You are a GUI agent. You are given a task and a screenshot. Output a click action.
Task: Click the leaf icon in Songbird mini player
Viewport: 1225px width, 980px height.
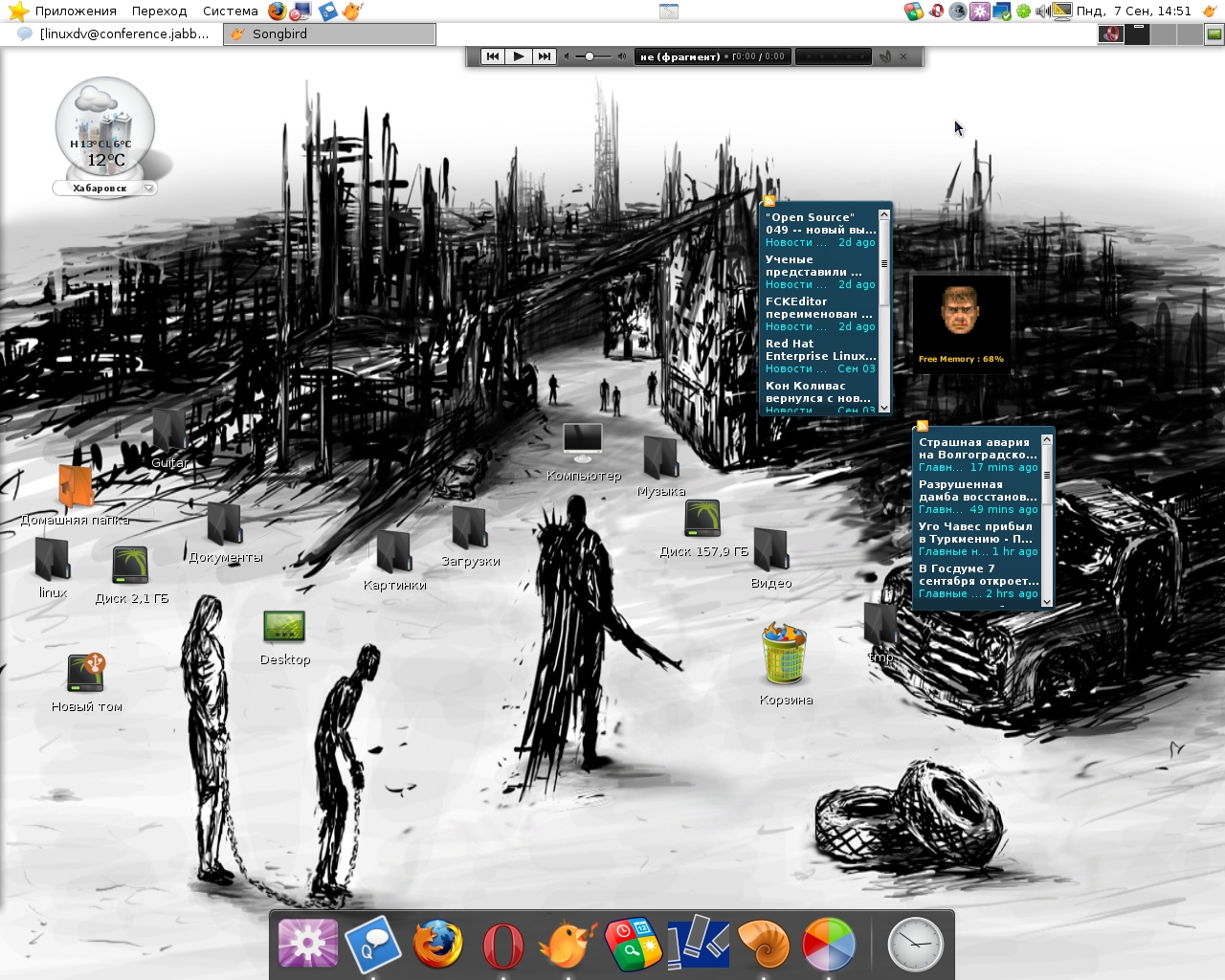(885, 56)
